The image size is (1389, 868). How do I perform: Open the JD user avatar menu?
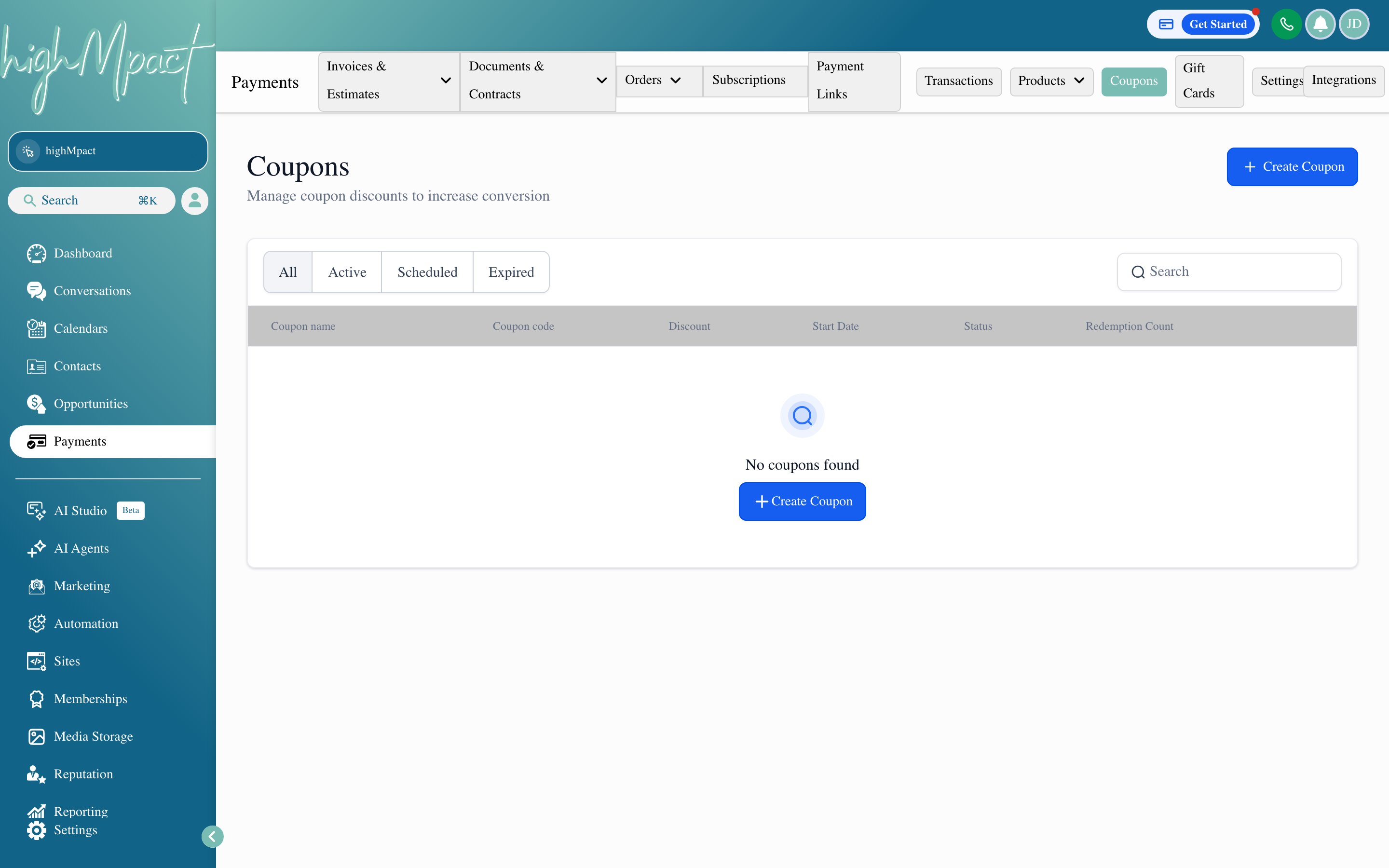[x=1354, y=24]
